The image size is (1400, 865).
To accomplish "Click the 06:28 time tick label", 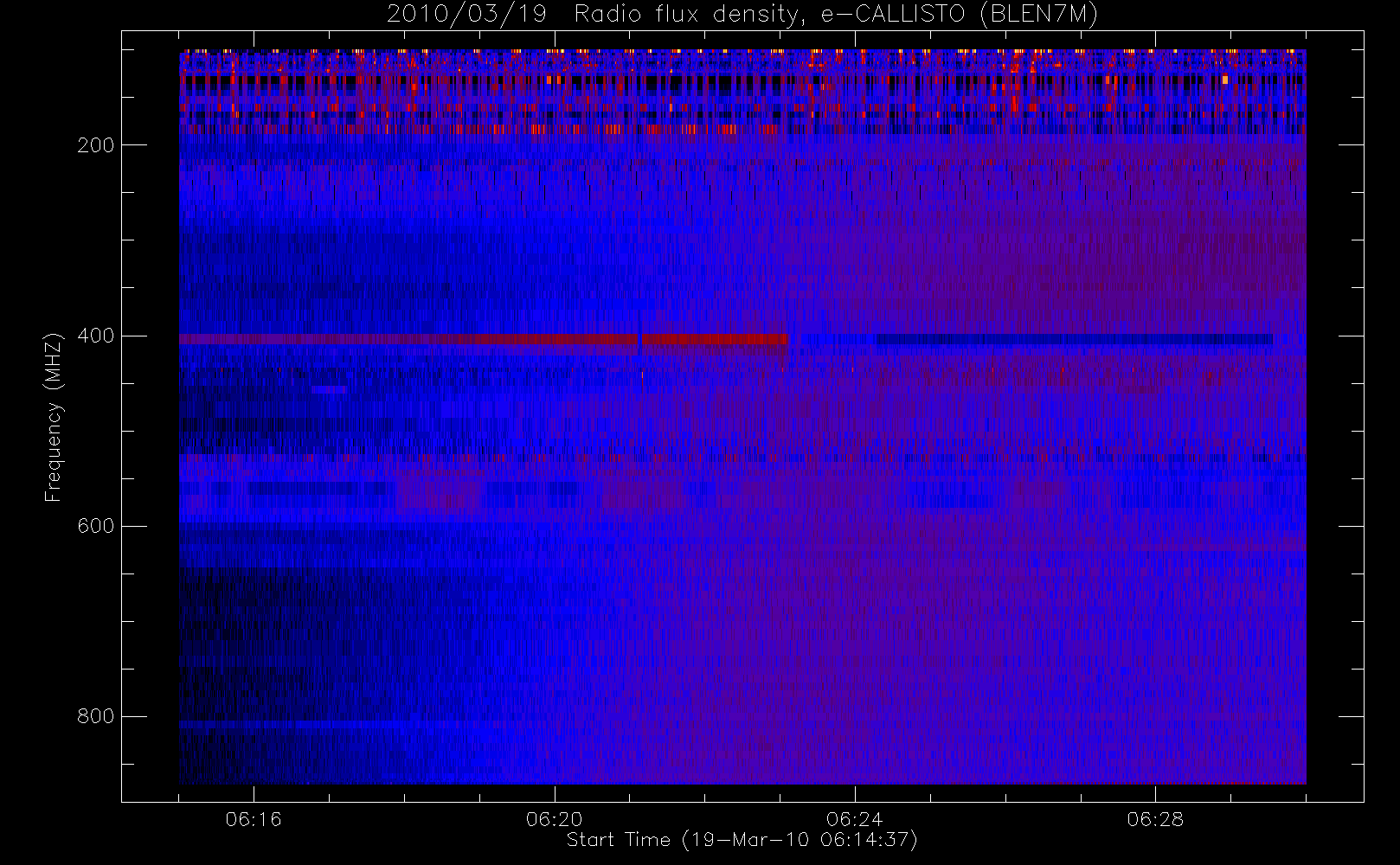I will click(1155, 819).
